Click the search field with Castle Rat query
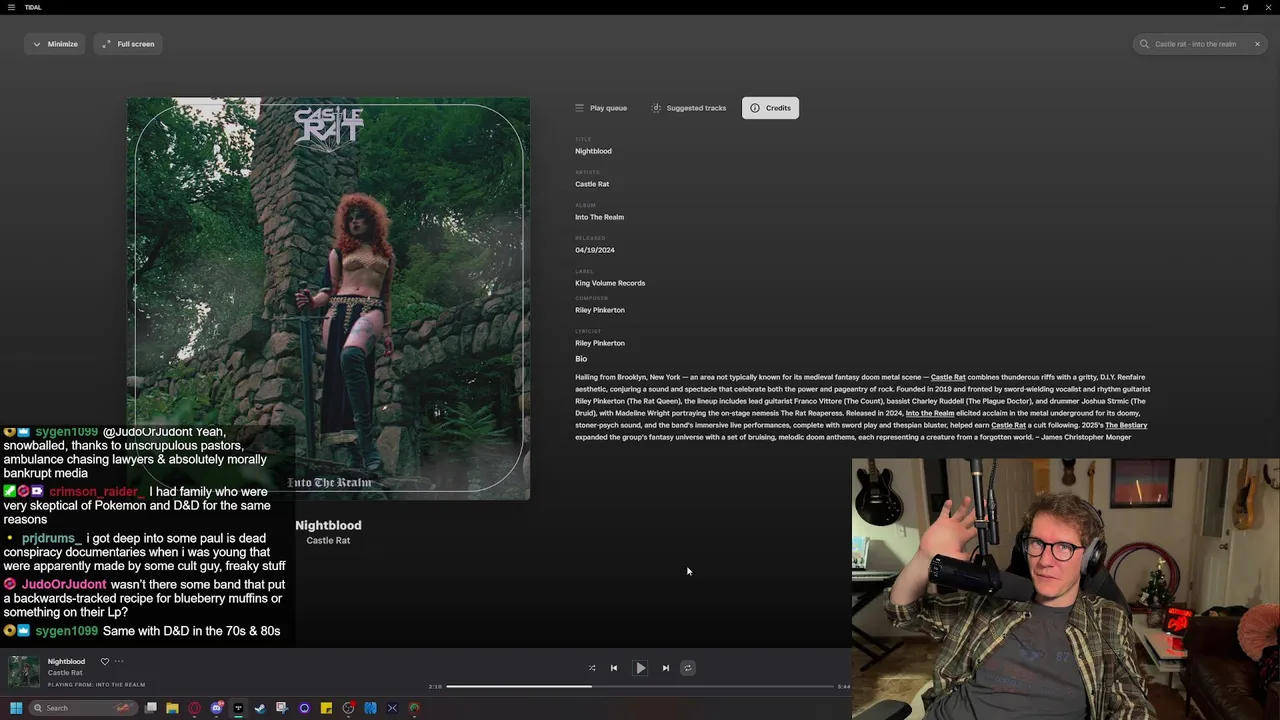Screen dimensions: 1280x720 tap(1200, 44)
